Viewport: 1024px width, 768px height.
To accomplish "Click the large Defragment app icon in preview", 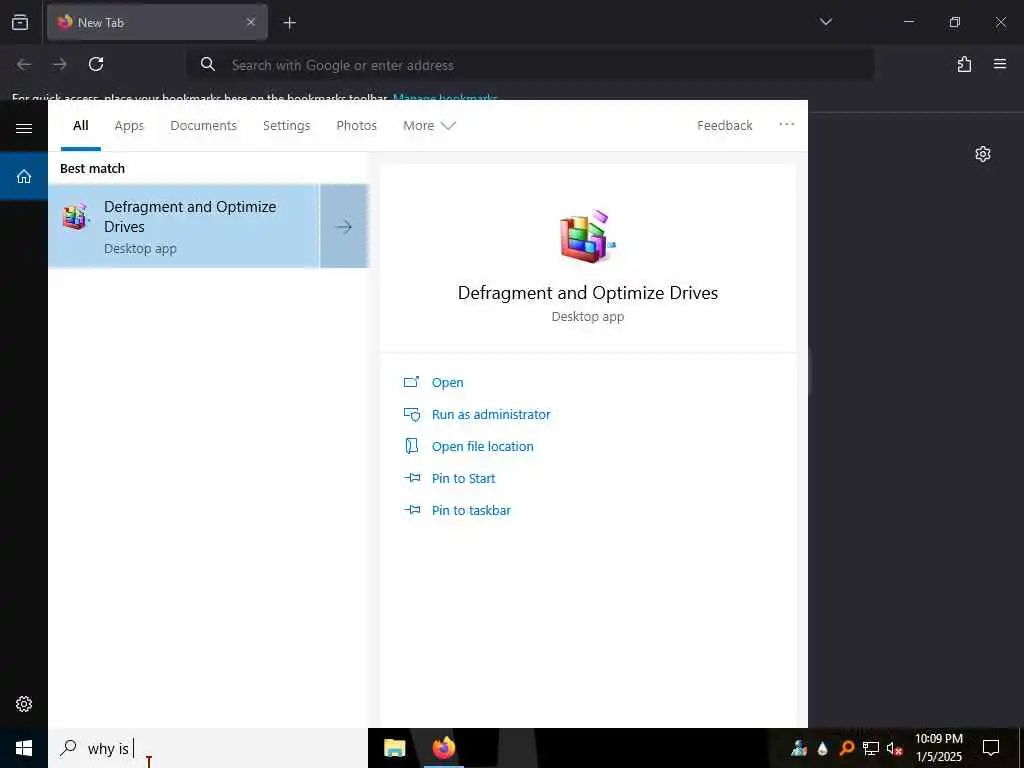I will pyautogui.click(x=588, y=236).
